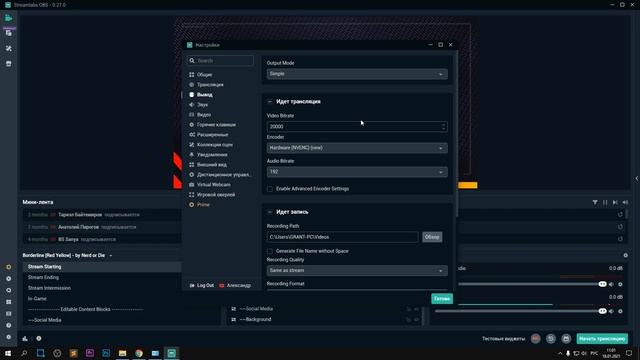Screen dimensions: 640x360
Task: Pause the mini-feed alert queue
Action: (x=605, y=202)
